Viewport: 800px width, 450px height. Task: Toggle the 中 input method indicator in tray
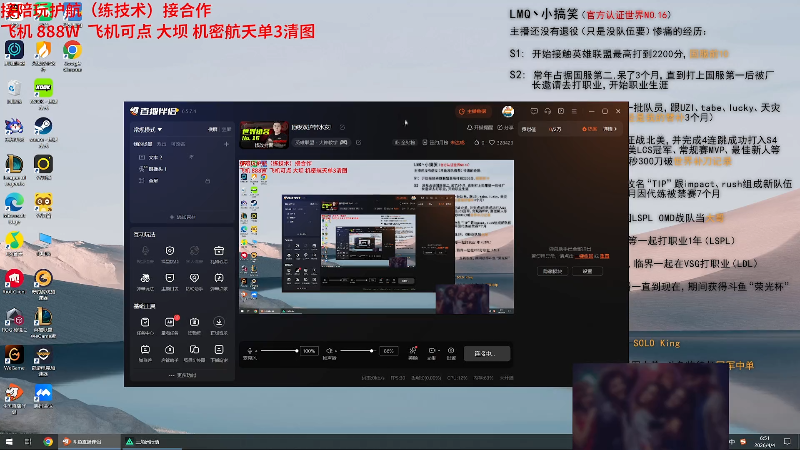[732, 442]
